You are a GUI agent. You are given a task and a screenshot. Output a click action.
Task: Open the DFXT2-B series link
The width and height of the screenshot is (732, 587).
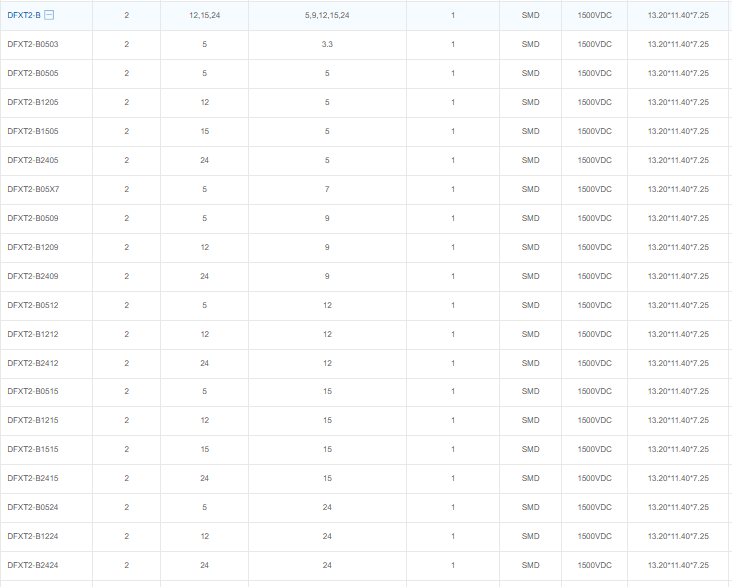coord(23,15)
